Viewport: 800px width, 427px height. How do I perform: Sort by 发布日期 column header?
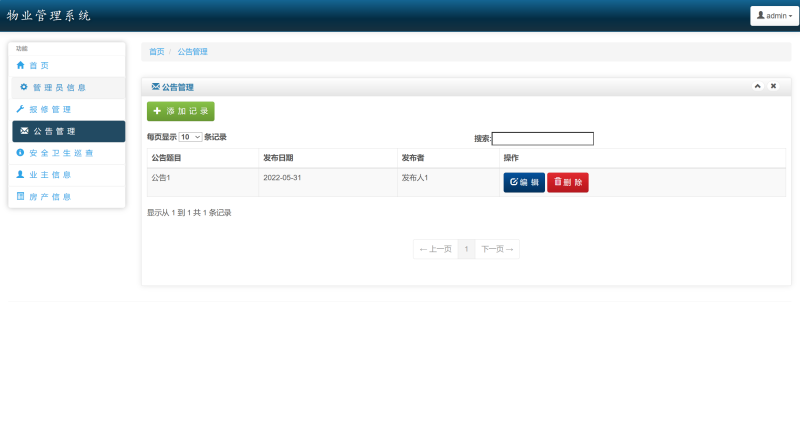point(328,158)
